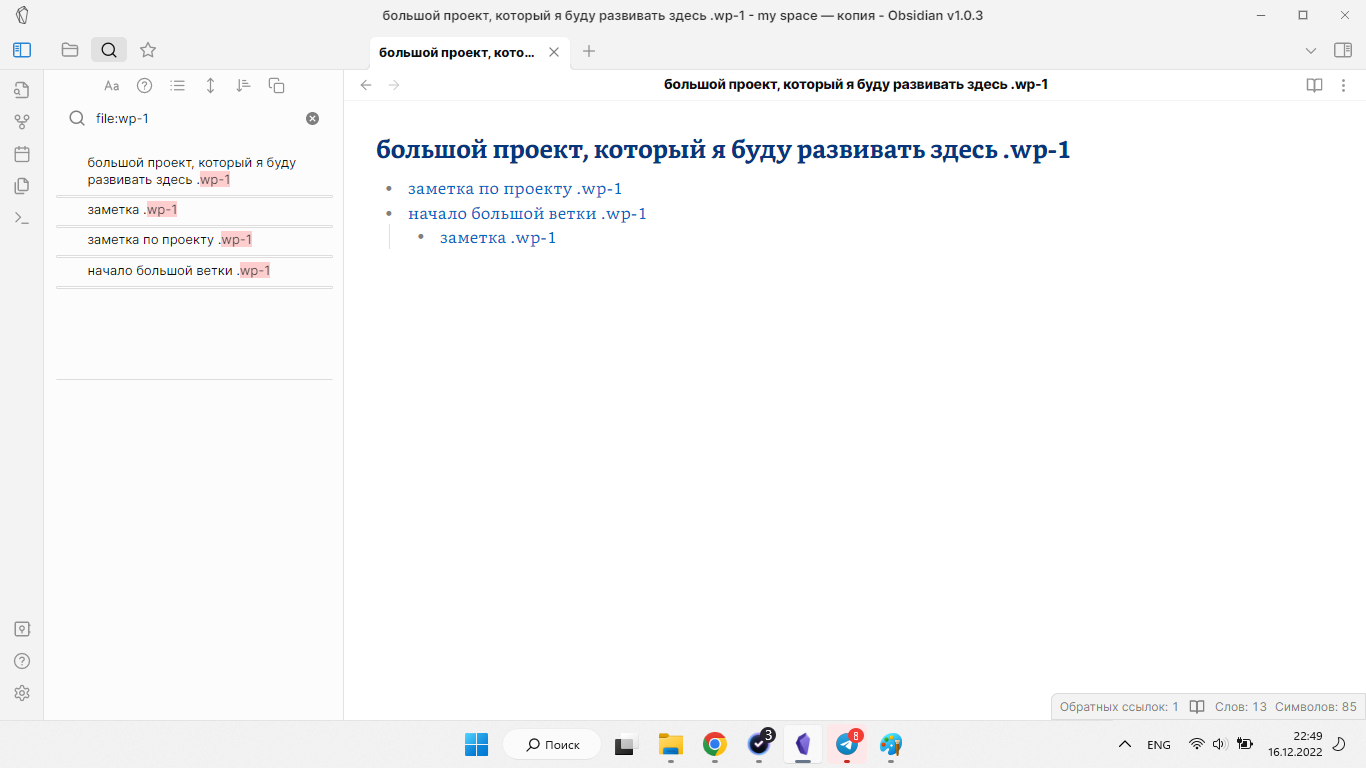1366x768 pixels.
Task: Open command palette terminal icon
Action: (x=22, y=218)
